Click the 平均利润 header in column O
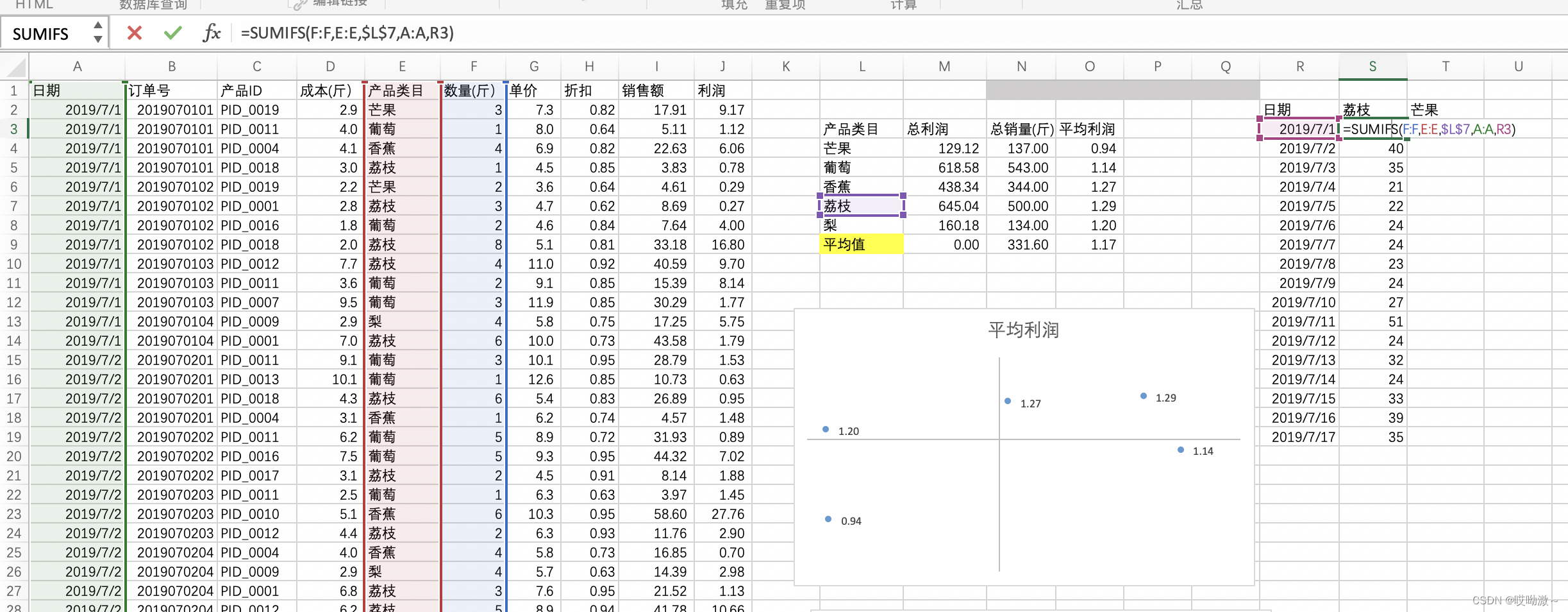Viewport: 1568px width, 612px height. (x=1089, y=129)
